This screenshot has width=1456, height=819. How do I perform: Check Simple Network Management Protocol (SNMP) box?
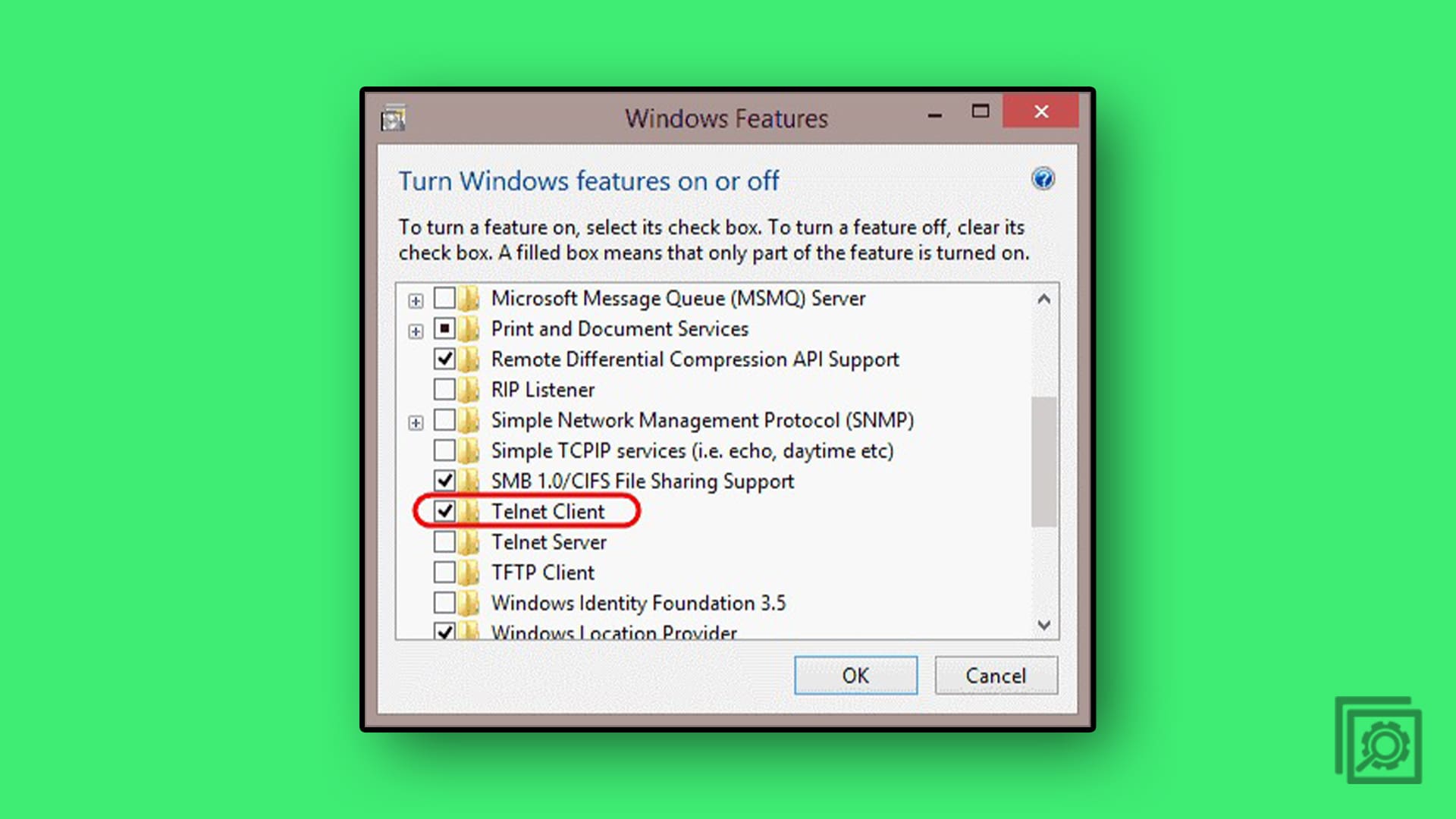(x=444, y=419)
